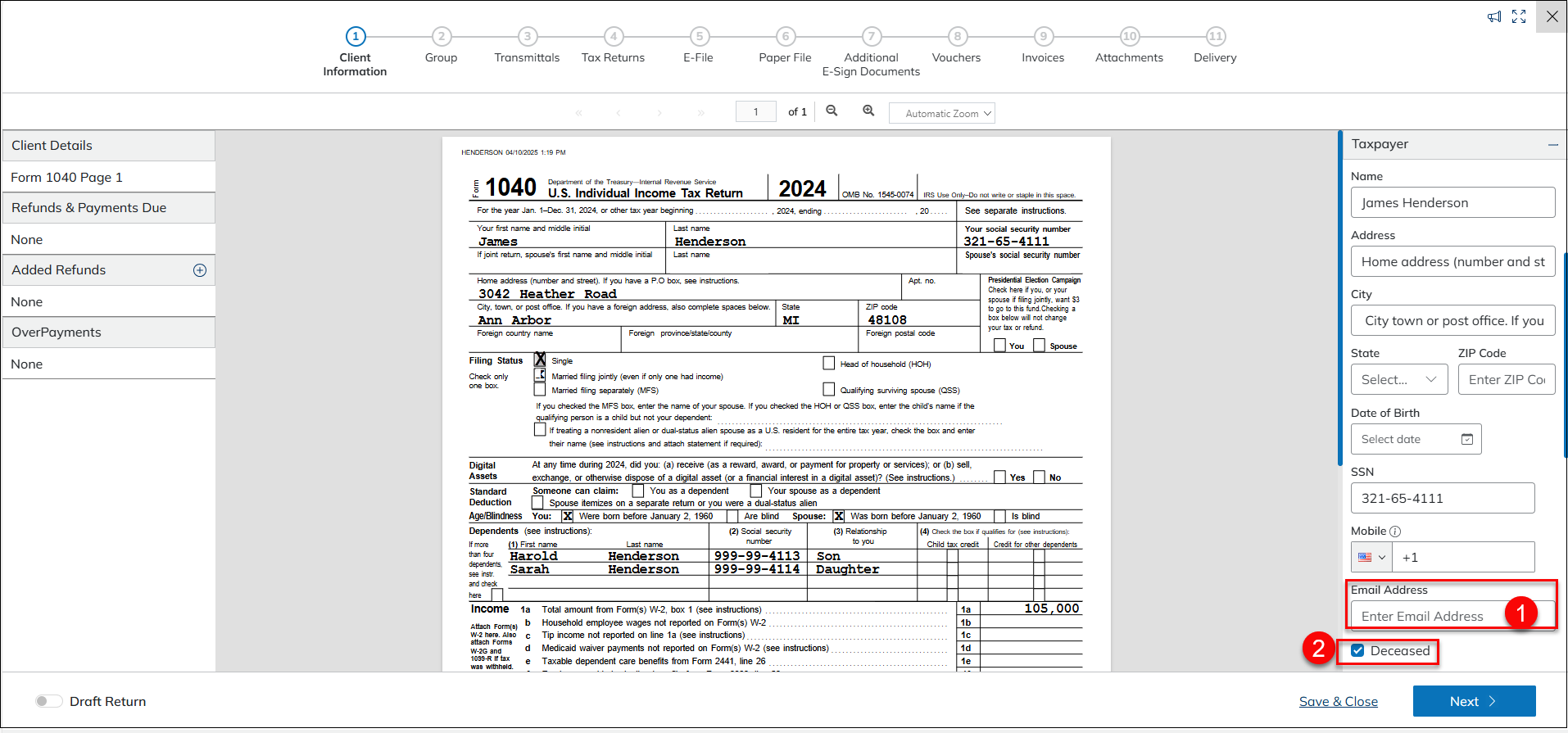Open the Automatic Zoom dropdown
Viewport: 1568px width, 733px height.
click(941, 114)
